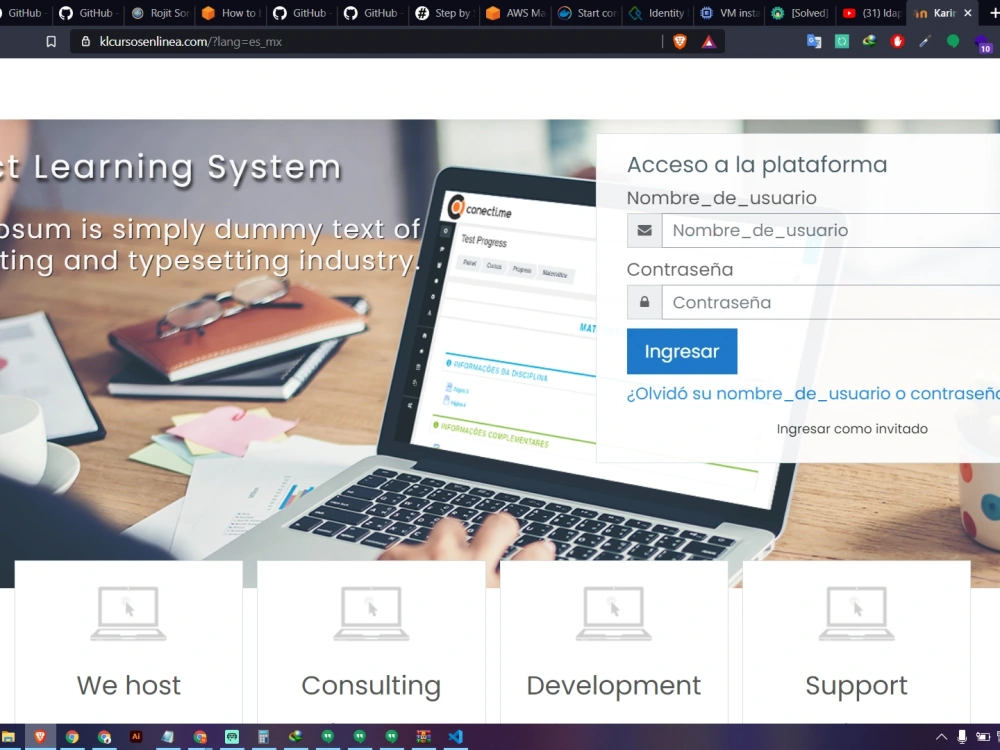The height and width of the screenshot is (750, 1000).
Task: Click the Learning System banner heading
Action: pos(171,168)
